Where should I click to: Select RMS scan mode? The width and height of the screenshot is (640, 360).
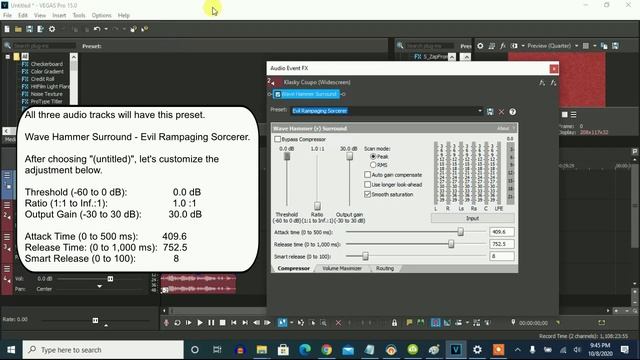373,165
